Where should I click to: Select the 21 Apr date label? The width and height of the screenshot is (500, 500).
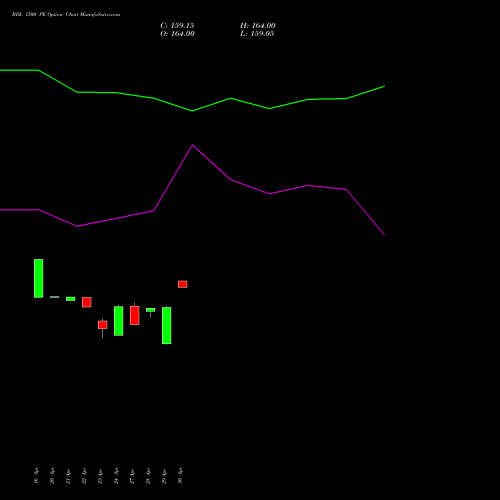[x=68, y=476]
